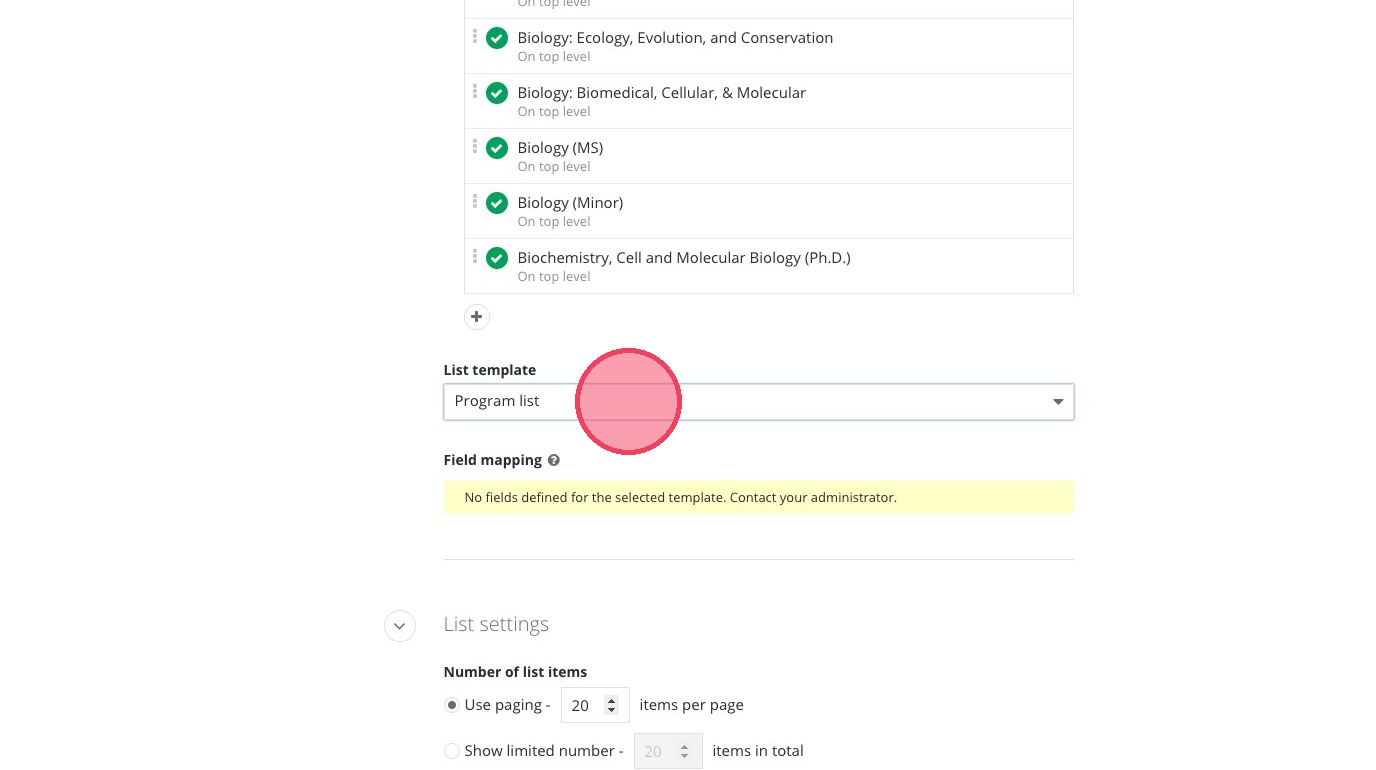The width and height of the screenshot is (1376, 770).
Task: Grab drag handle of Biology (MS) row
Action: click(475, 147)
